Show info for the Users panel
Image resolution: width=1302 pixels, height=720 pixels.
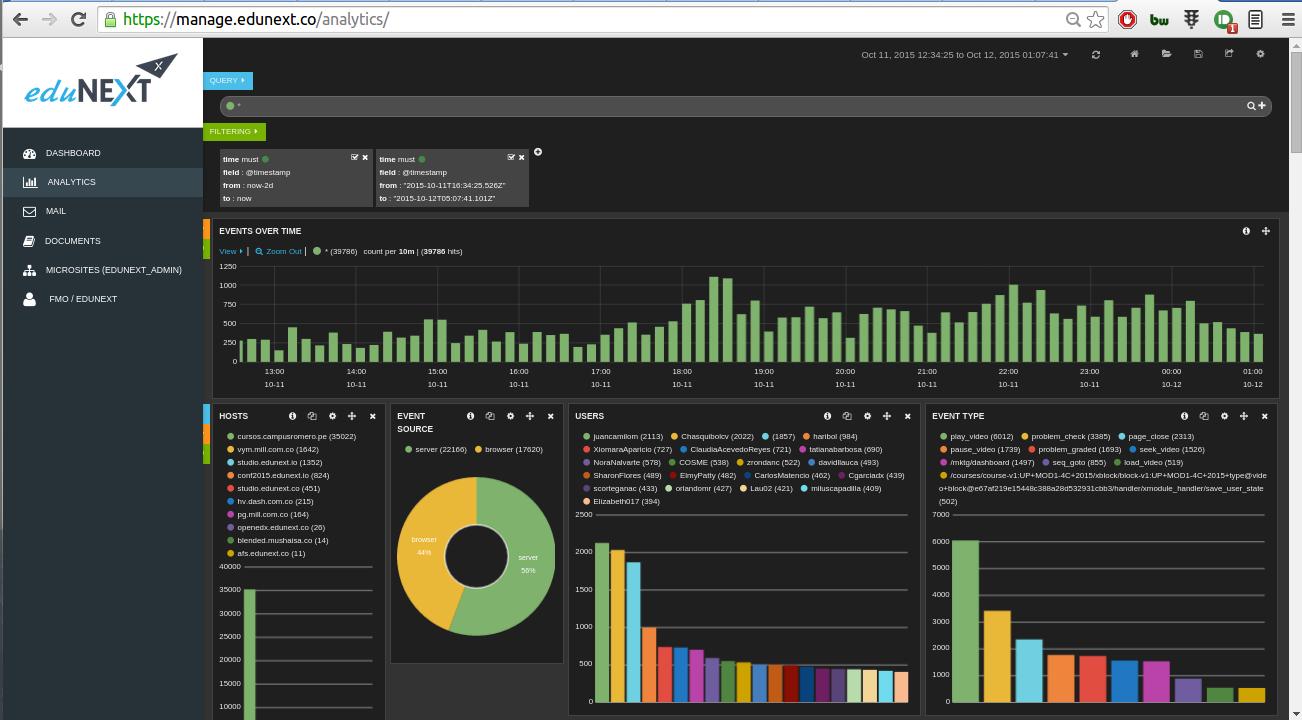coord(828,416)
